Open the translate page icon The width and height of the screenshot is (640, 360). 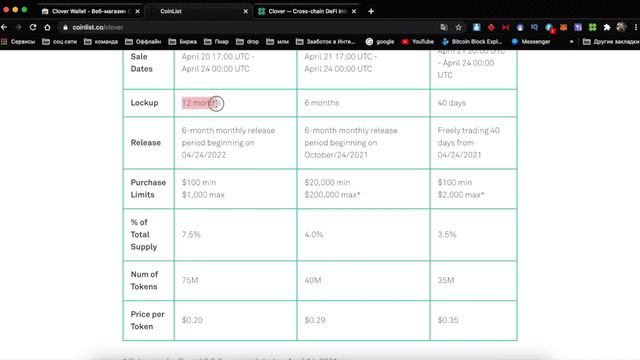pyautogui.click(x=444, y=27)
